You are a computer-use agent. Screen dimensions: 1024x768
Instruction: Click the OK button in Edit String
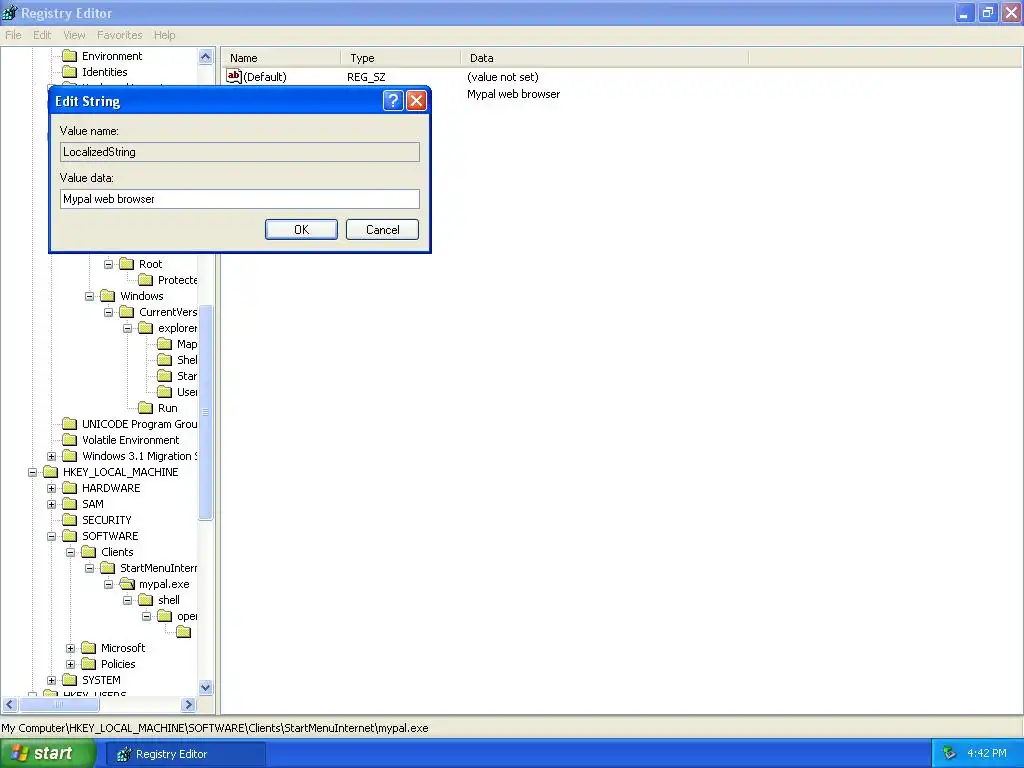(x=301, y=229)
